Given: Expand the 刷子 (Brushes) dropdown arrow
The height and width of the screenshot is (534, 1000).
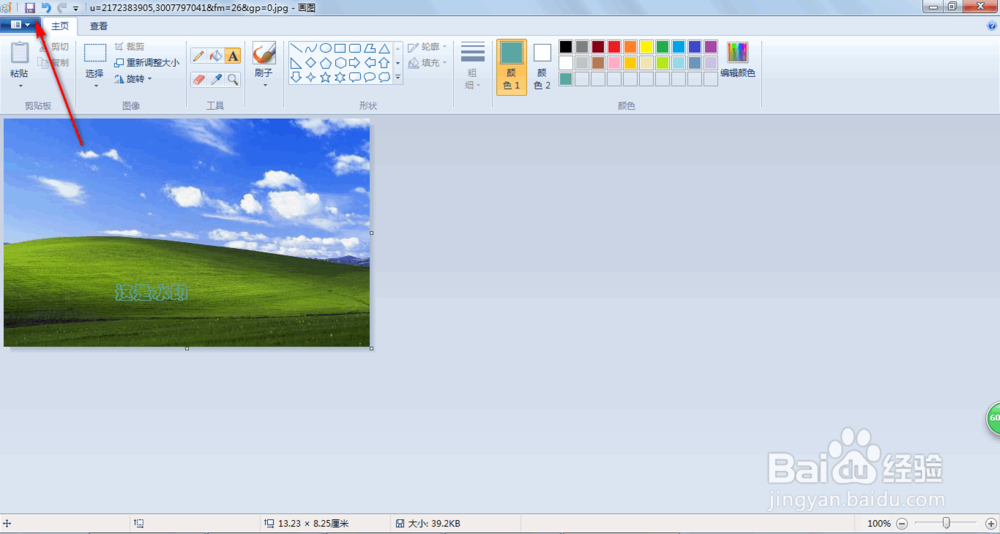Looking at the screenshot, I should tap(263, 85).
